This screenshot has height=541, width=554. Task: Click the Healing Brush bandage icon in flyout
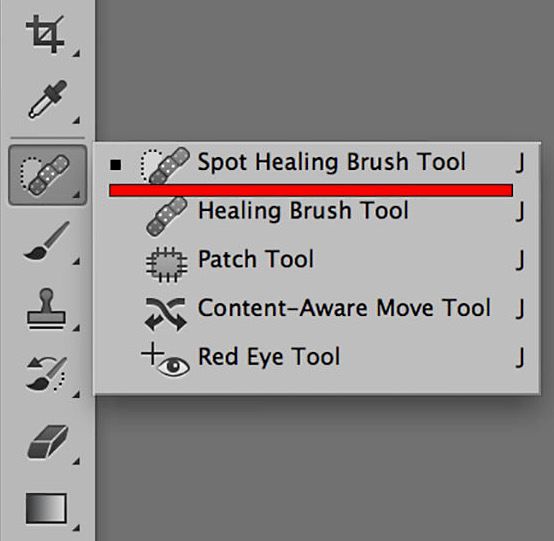(x=166, y=216)
